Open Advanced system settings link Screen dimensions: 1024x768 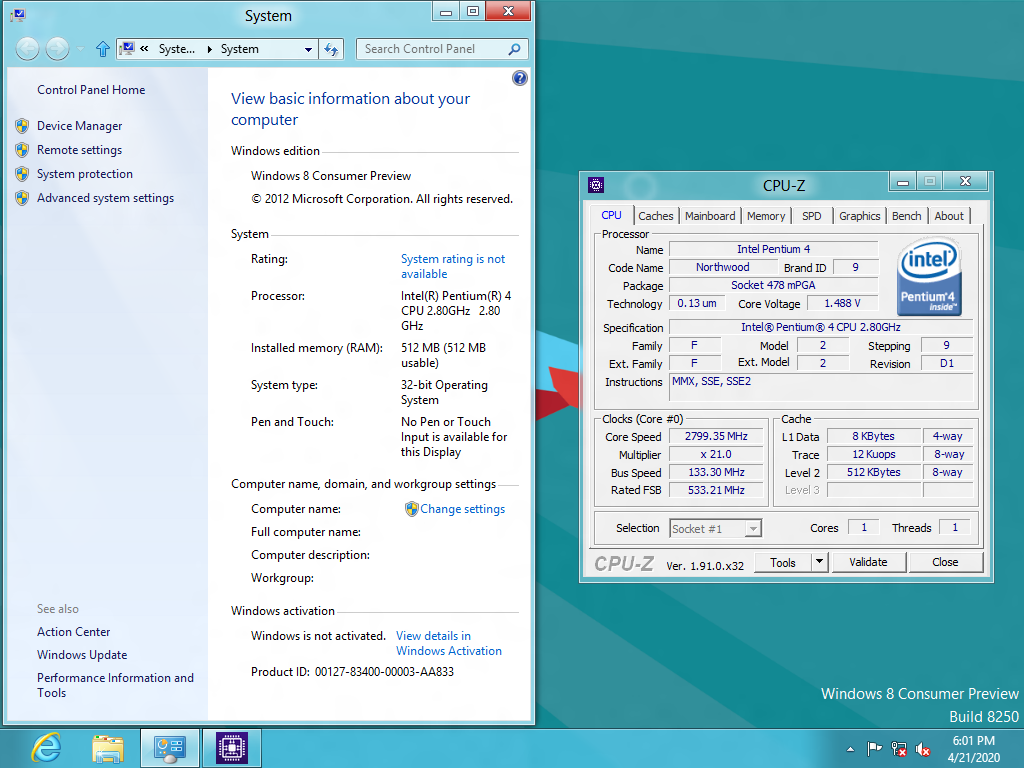(106, 199)
